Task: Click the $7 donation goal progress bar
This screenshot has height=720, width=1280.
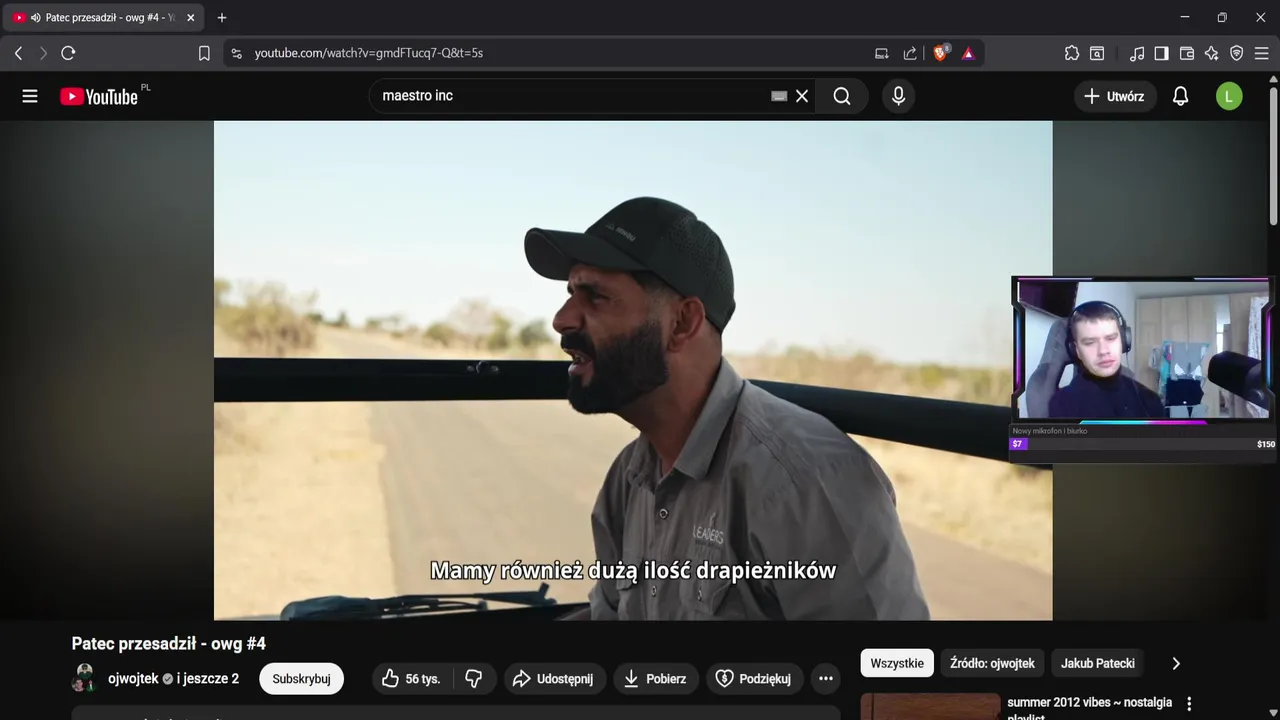Action: point(1142,444)
